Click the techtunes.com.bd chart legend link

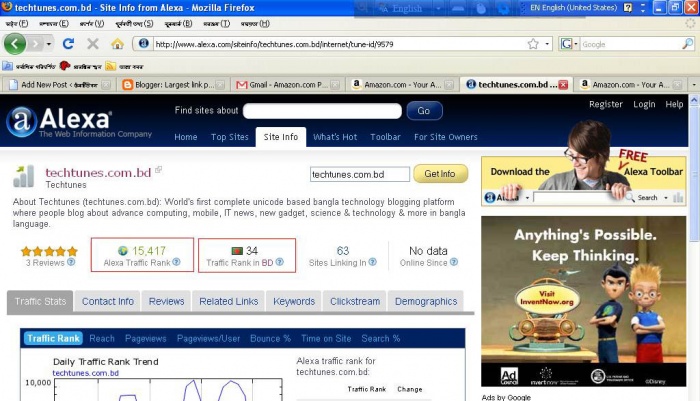[x=86, y=373]
